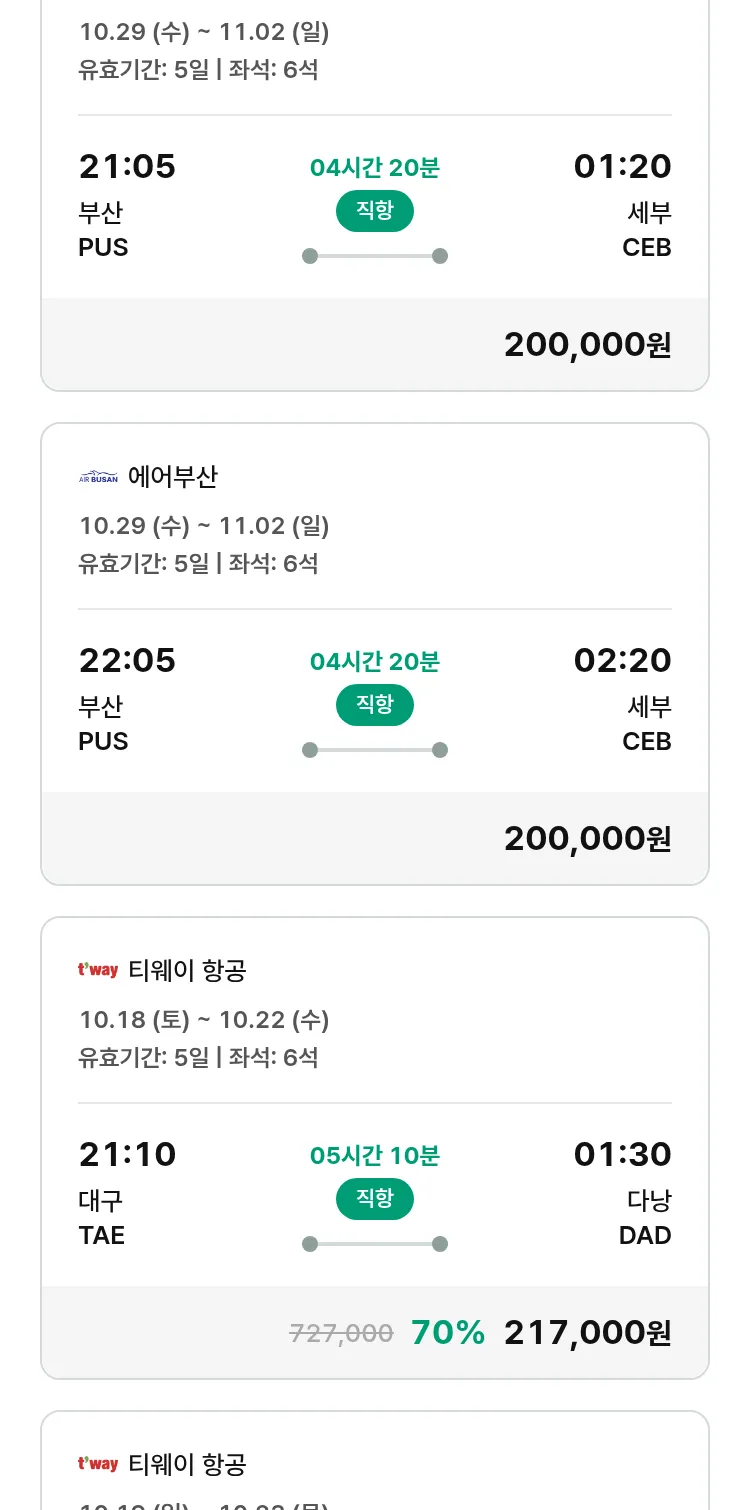This screenshot has width=750, height=1510.
Task: Tap the route line under the 22:05 flight's duration
Action: pos(374,750)
